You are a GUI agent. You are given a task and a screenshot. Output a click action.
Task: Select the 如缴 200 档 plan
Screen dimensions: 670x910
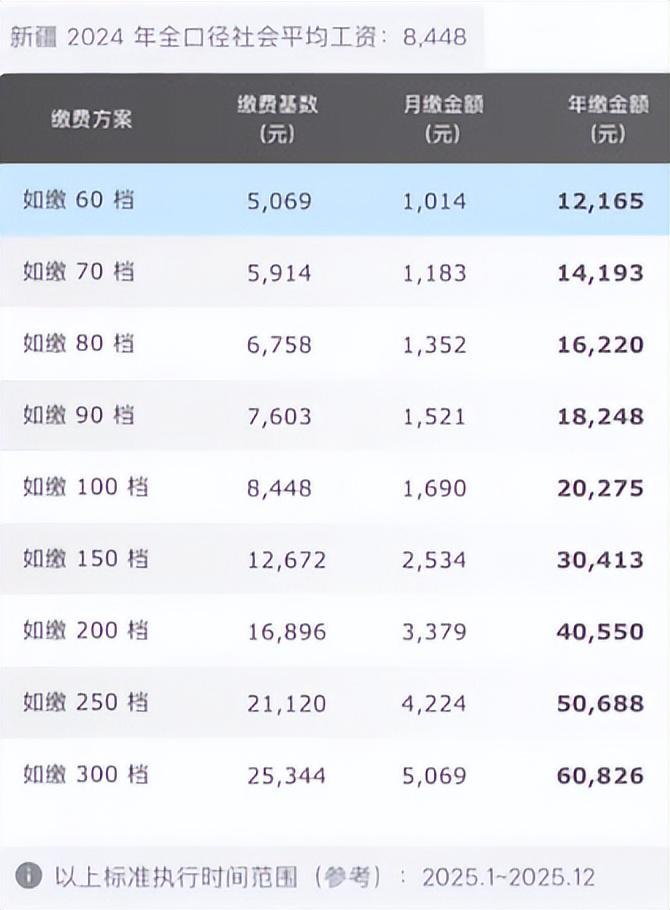335,631
